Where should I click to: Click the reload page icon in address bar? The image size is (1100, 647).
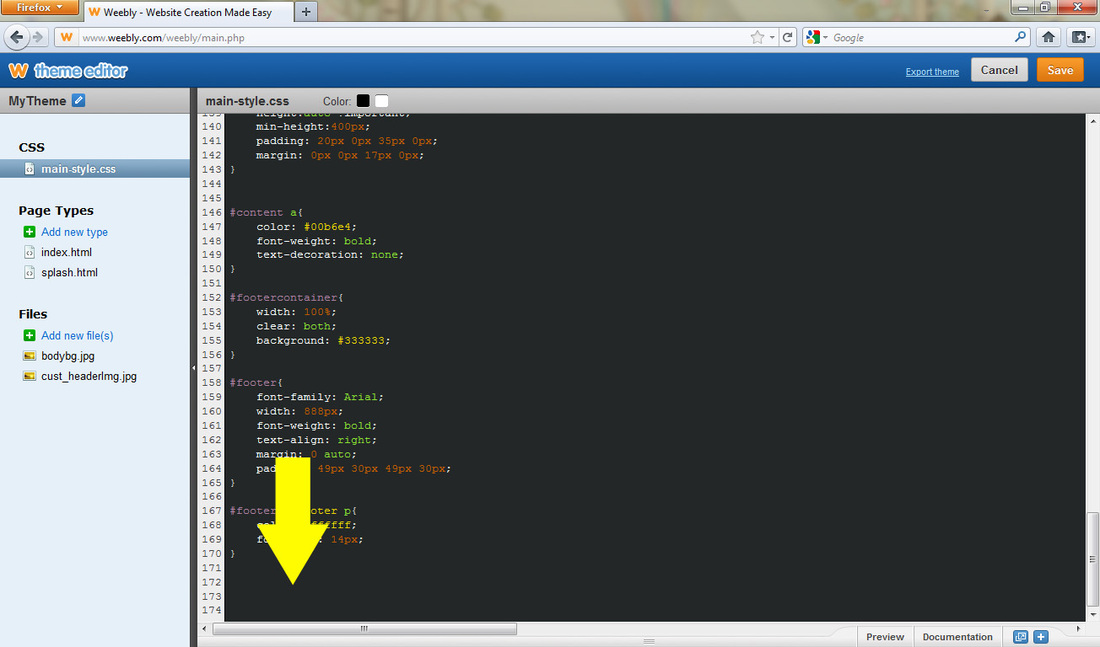788,37
